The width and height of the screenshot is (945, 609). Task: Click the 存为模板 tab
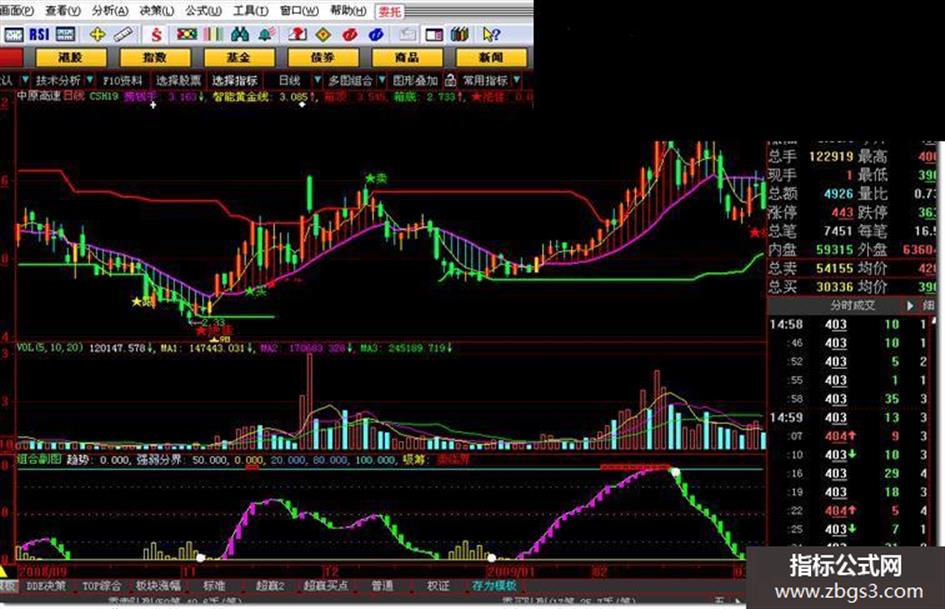494,585
